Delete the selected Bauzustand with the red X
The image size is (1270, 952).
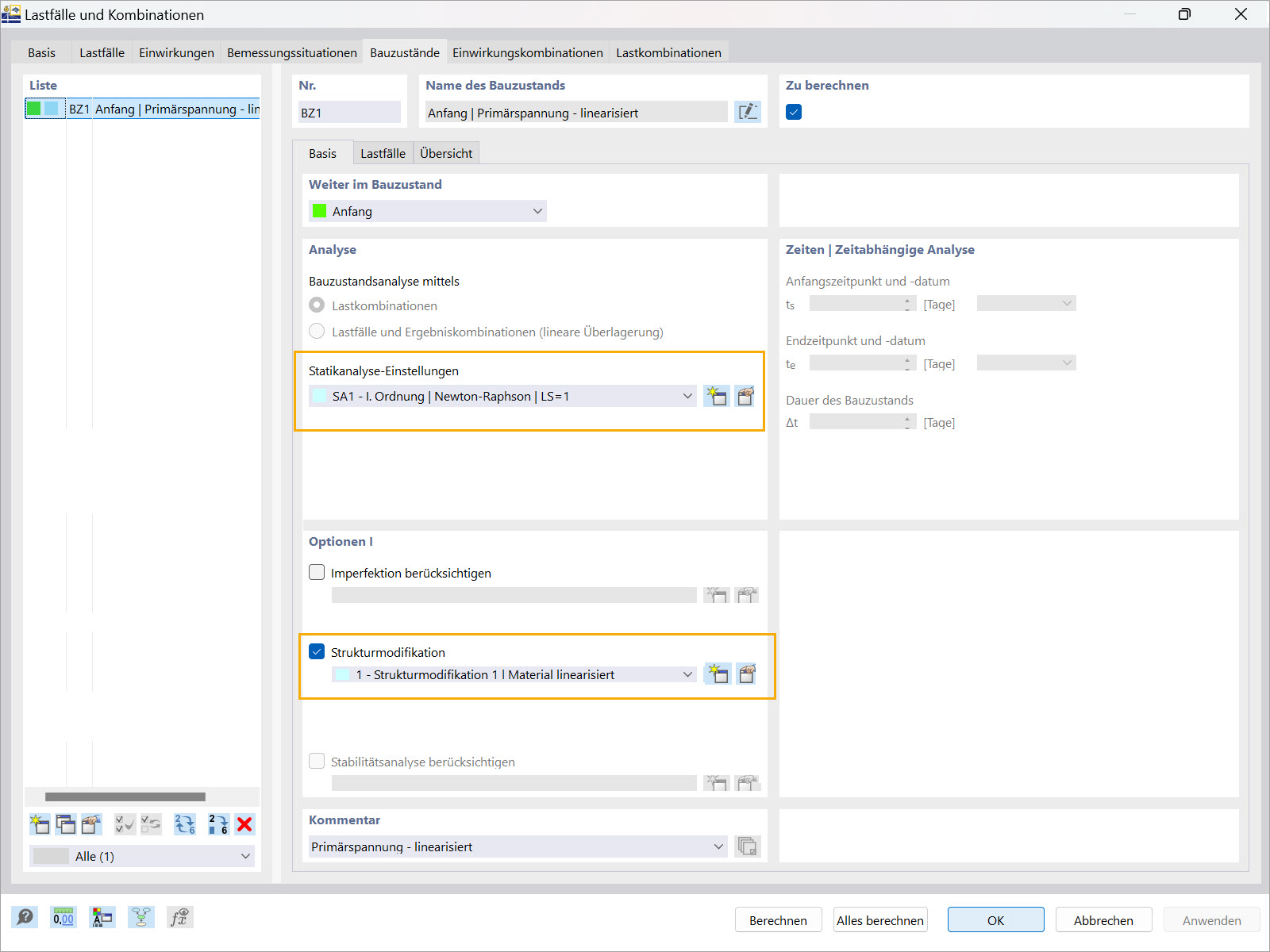244,824
